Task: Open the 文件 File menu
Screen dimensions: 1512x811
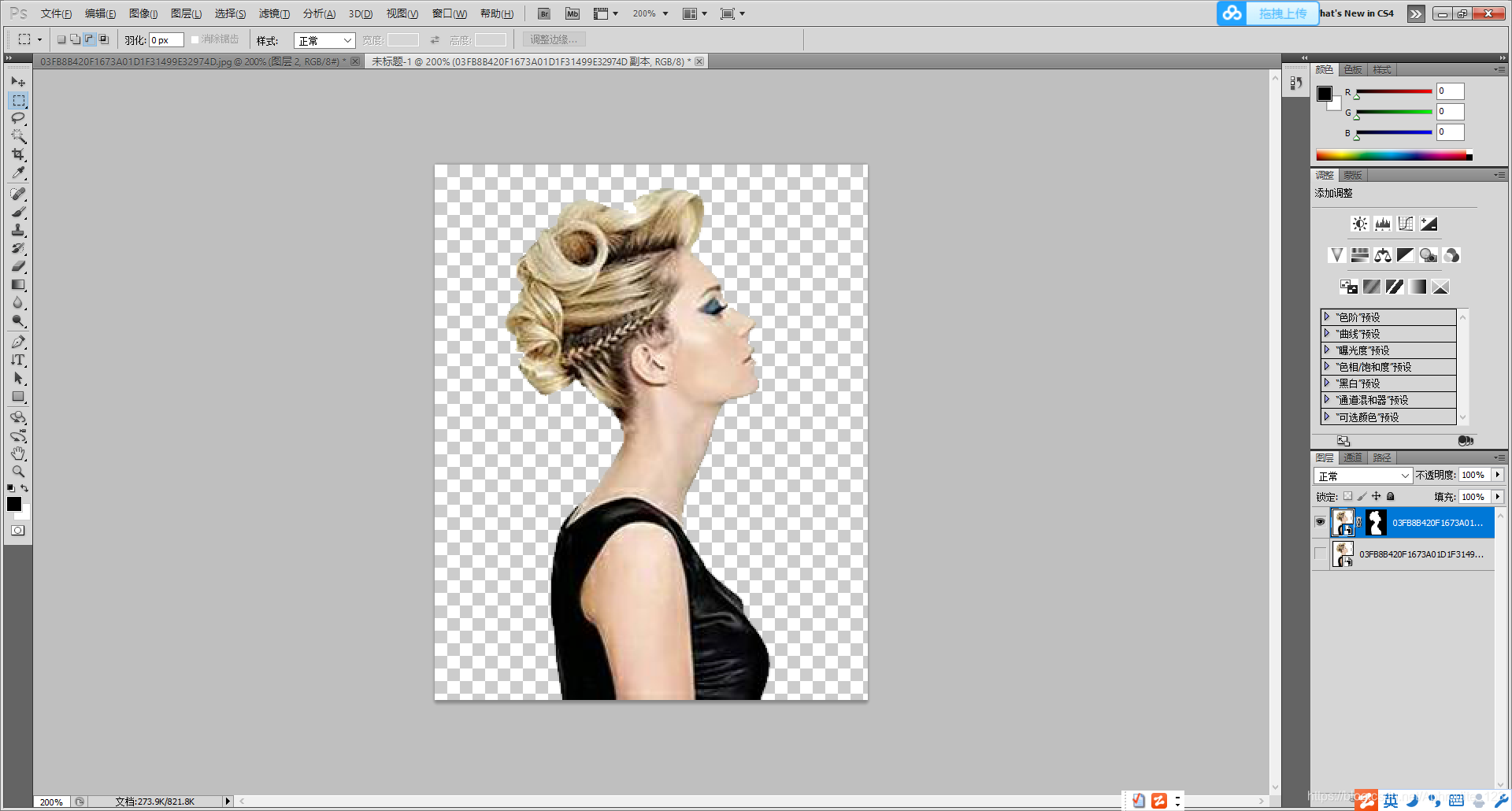Action: 56,13
